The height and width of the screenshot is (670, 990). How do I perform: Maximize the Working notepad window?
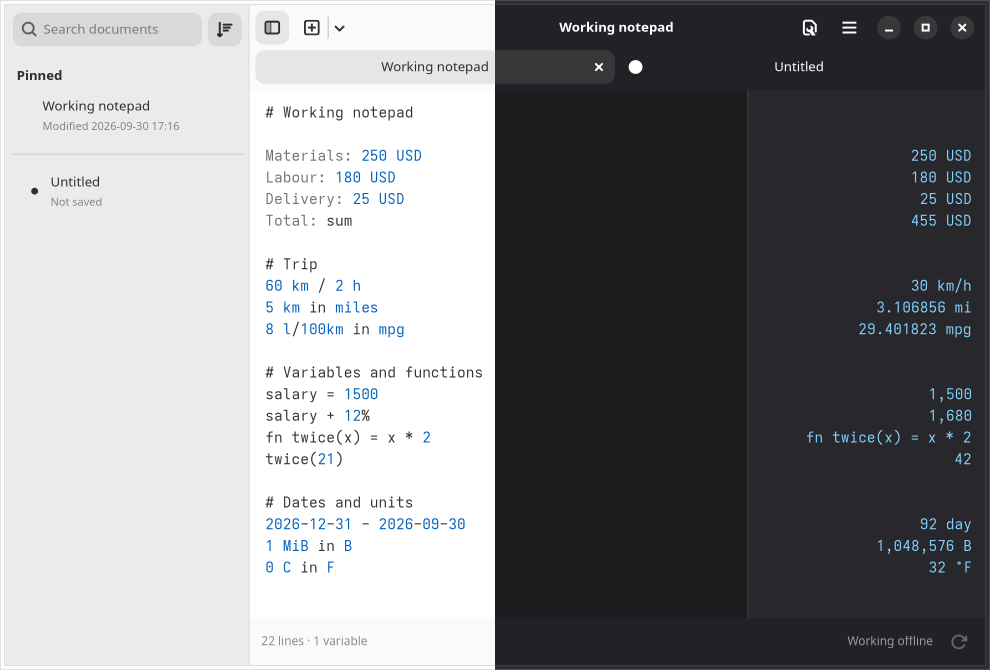pos(926,28)
